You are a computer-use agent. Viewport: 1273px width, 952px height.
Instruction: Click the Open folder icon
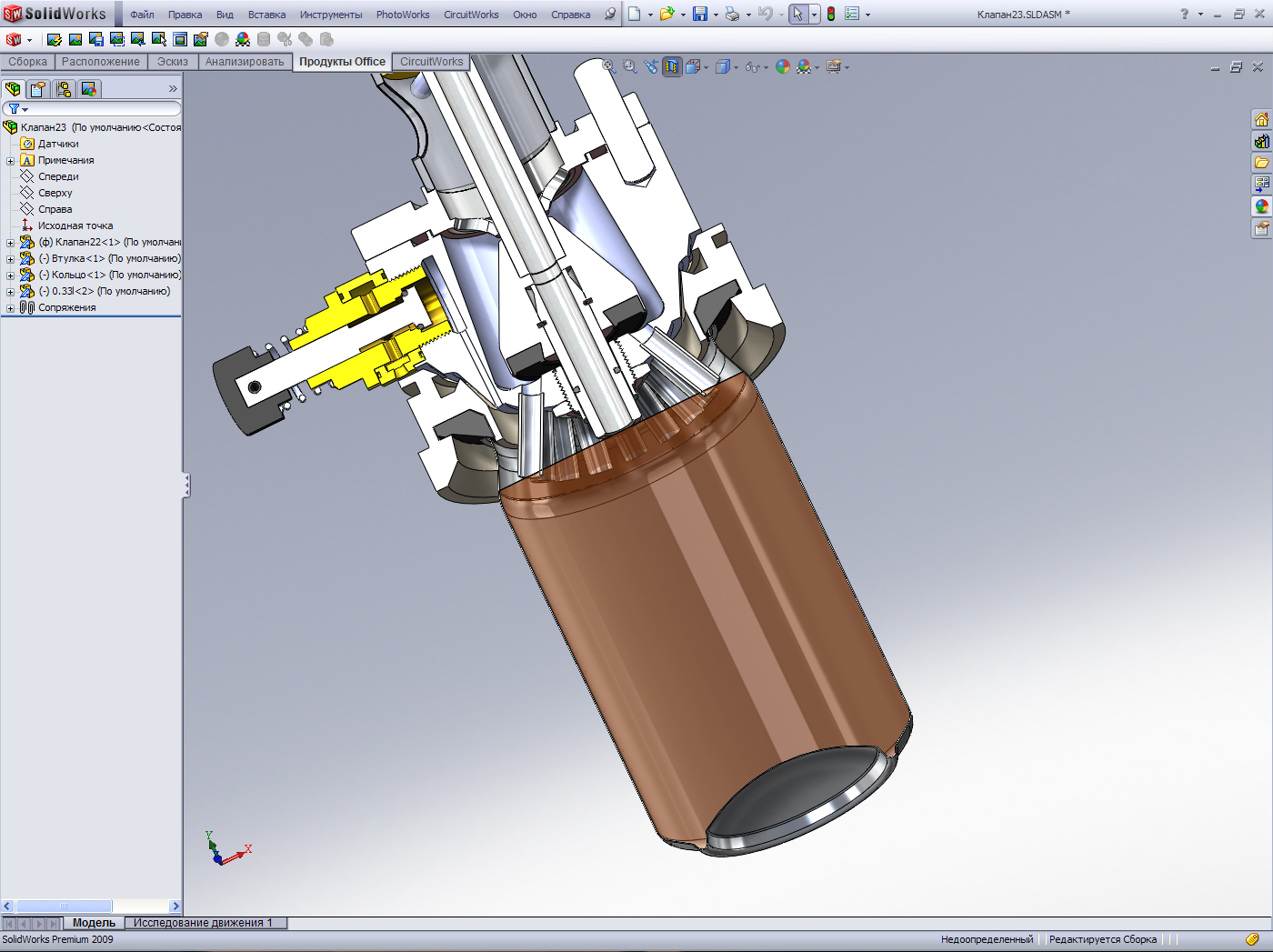pos(667,14)
